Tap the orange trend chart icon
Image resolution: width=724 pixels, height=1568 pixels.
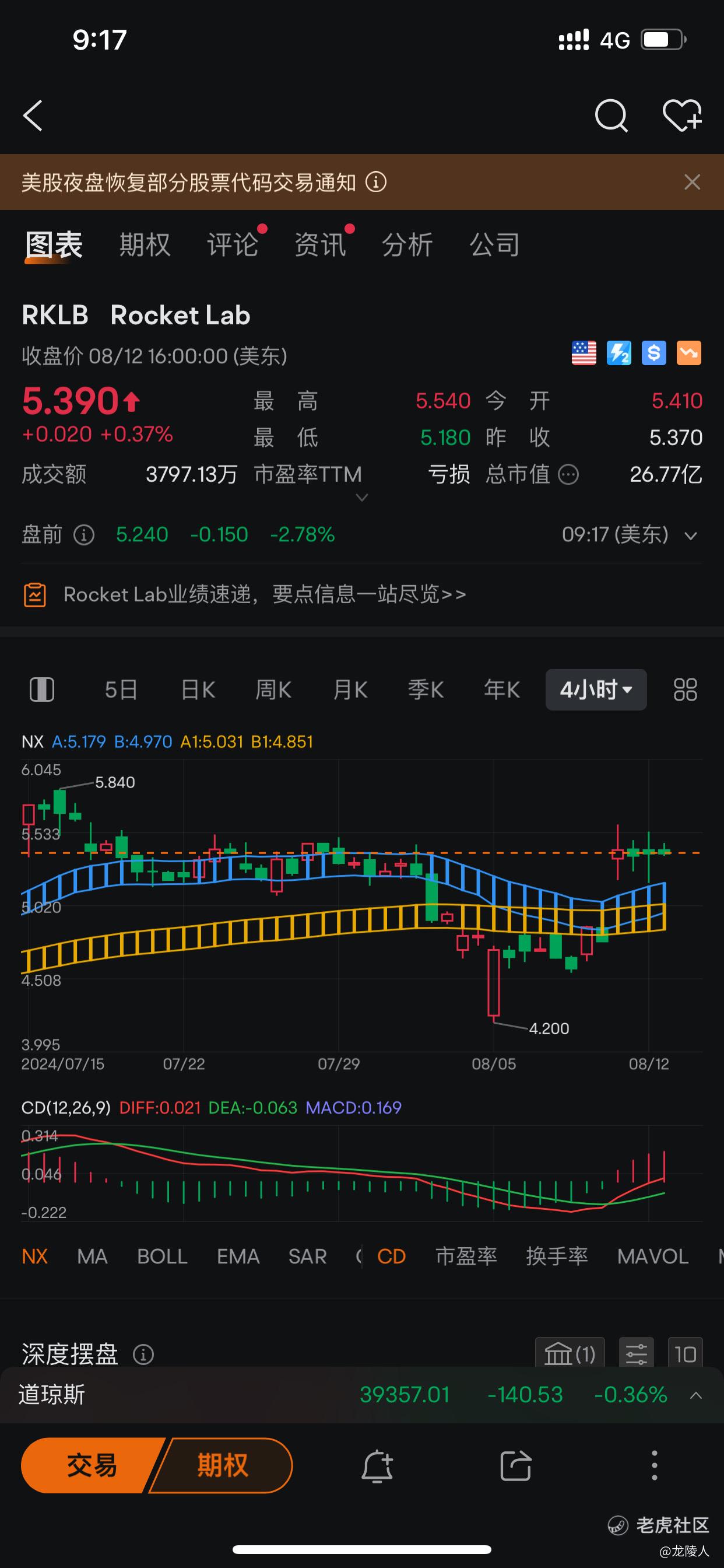[688, 353]
